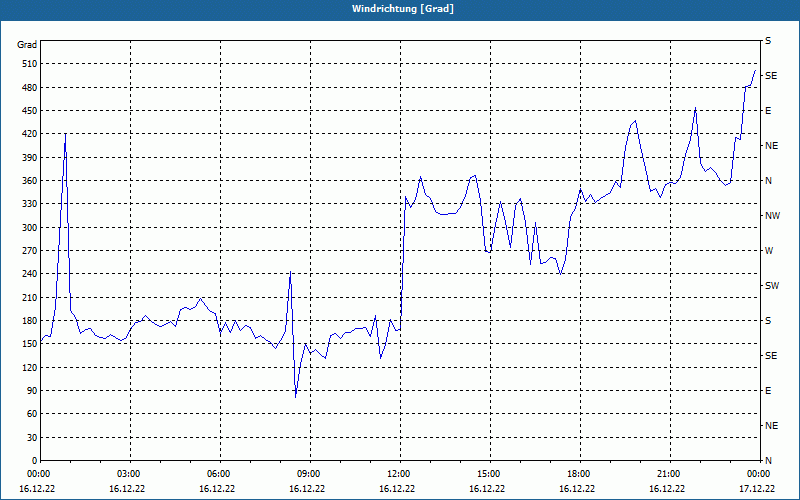Click the 16.12.22 date under 12:00
This screenshot has height=500, width=800.
coord(397,488)
